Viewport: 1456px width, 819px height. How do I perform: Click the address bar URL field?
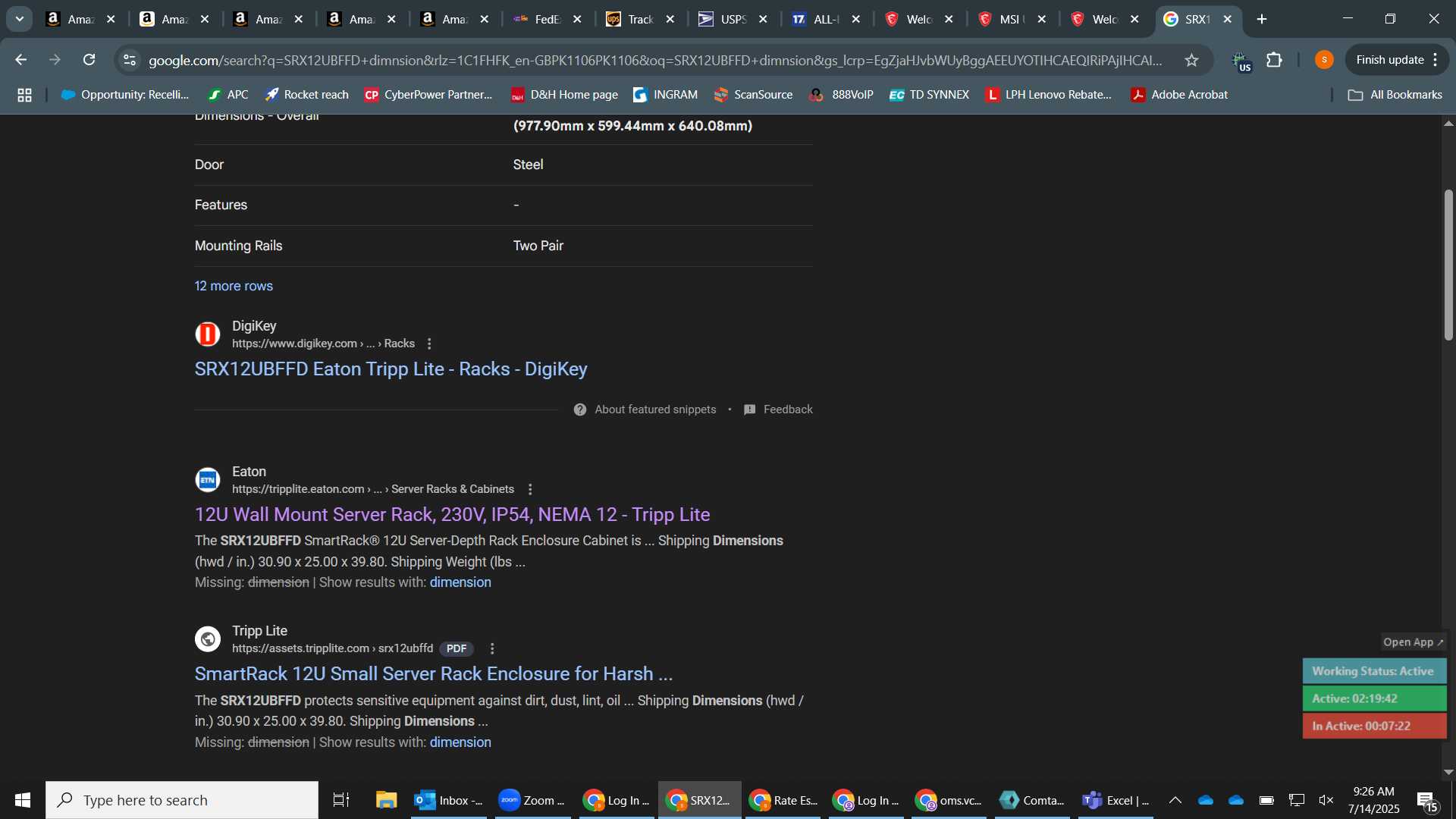click(x=655, y=60)
